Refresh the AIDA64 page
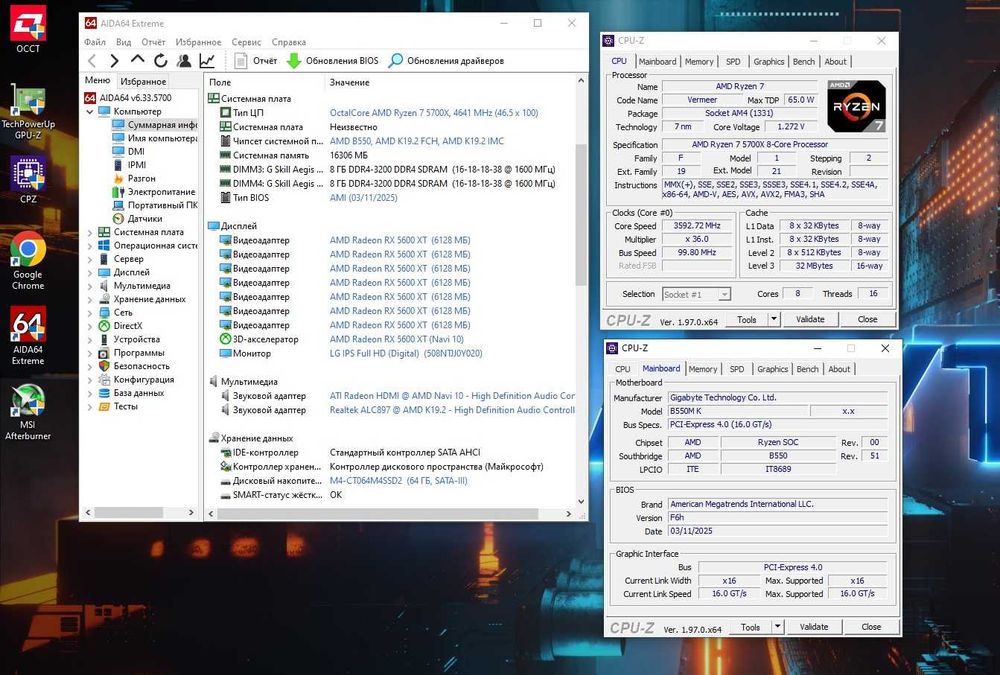 161,61
